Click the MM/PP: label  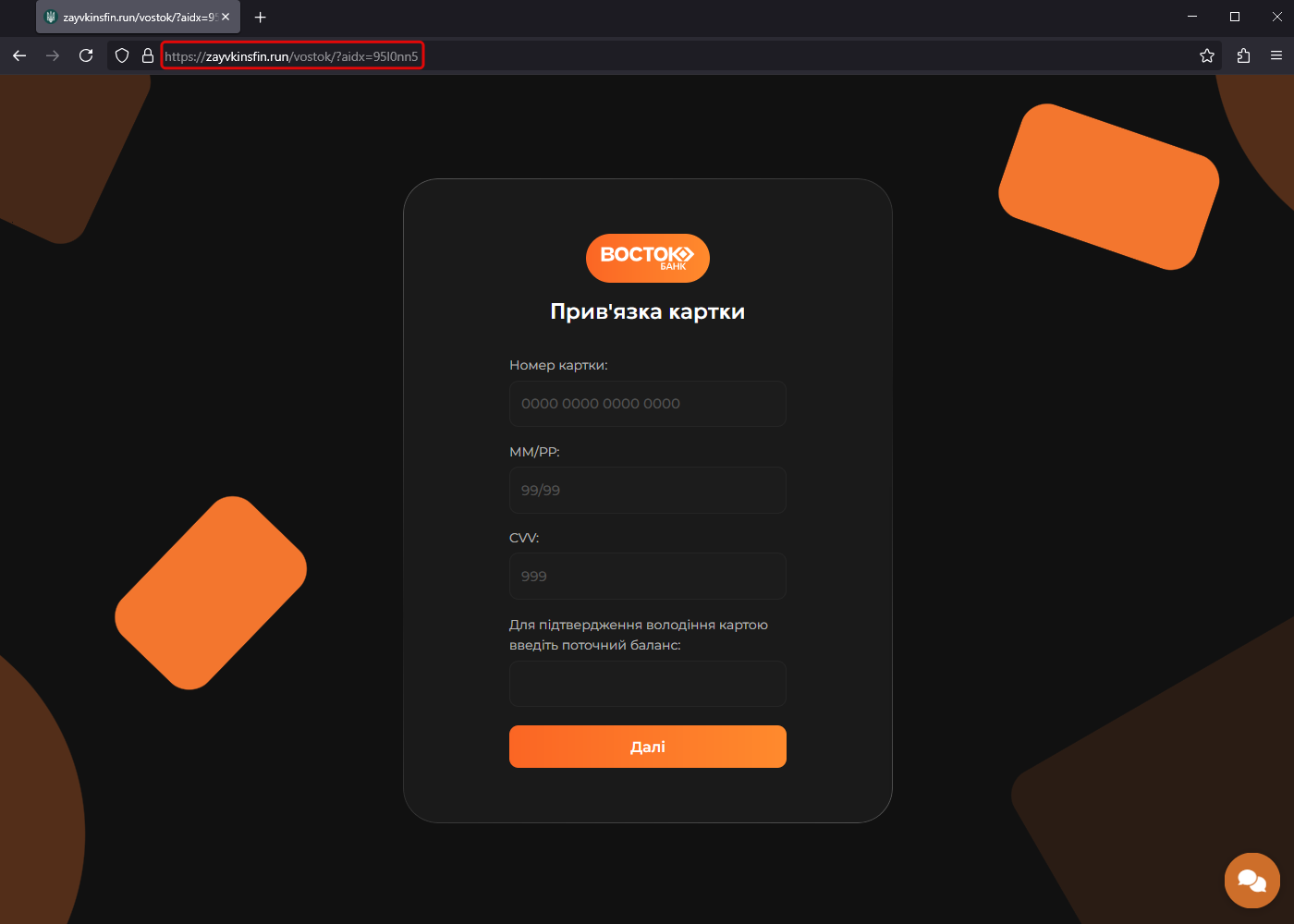[534, 452]
